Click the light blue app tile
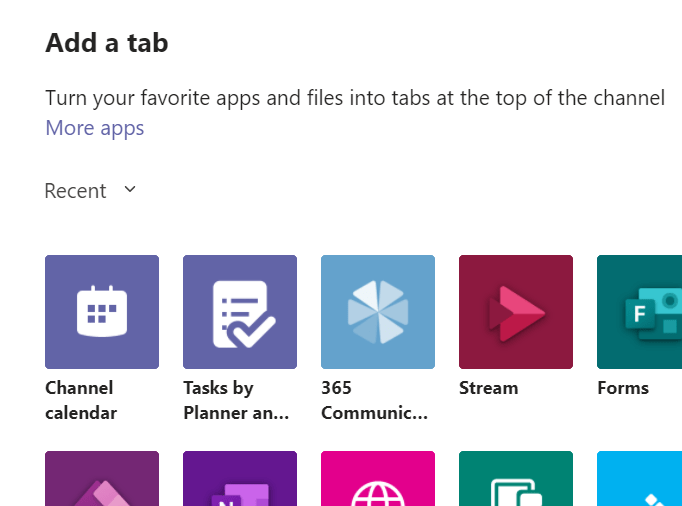 click(x=639, y=479)
